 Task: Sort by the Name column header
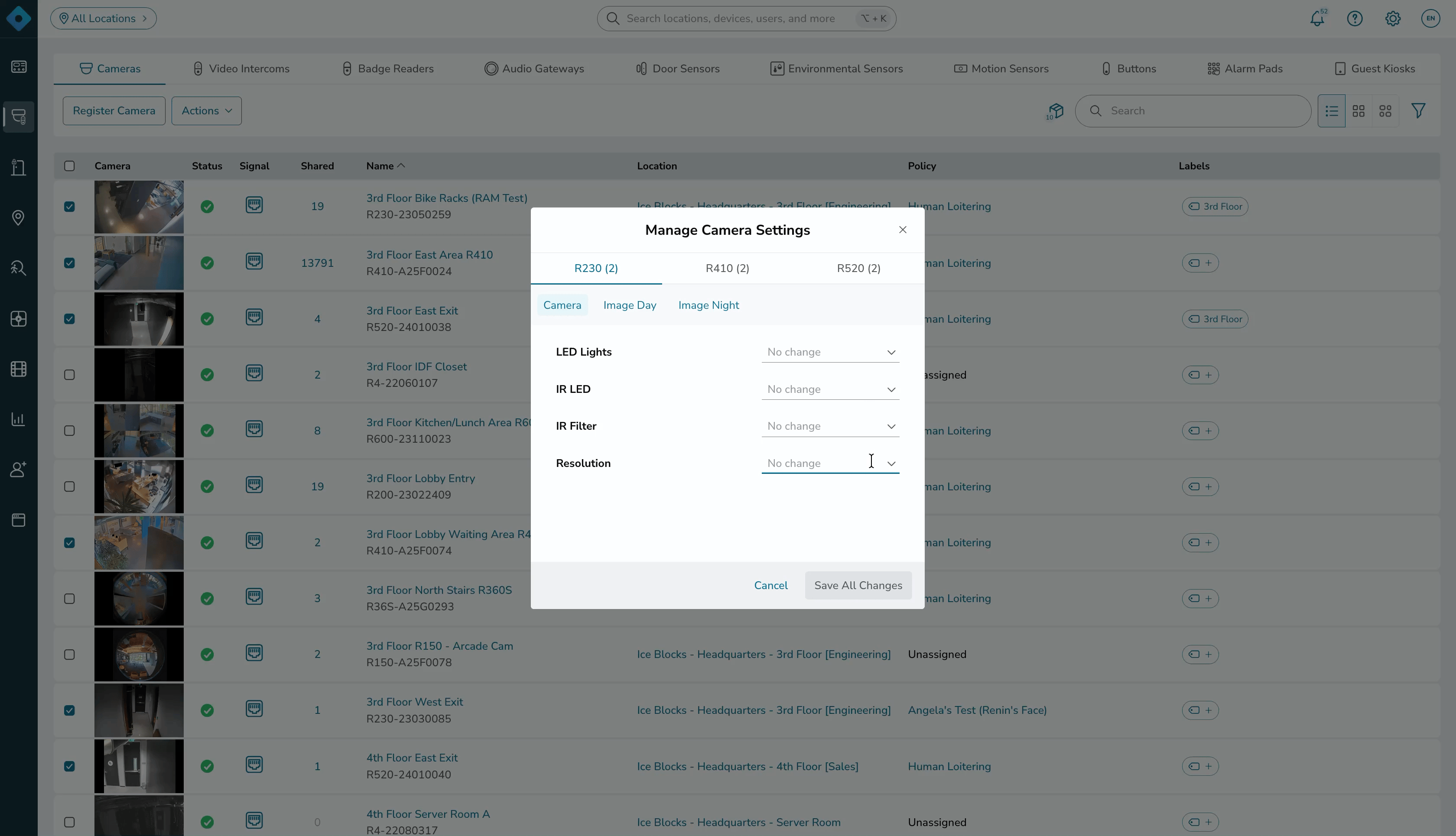pos(385,166)
